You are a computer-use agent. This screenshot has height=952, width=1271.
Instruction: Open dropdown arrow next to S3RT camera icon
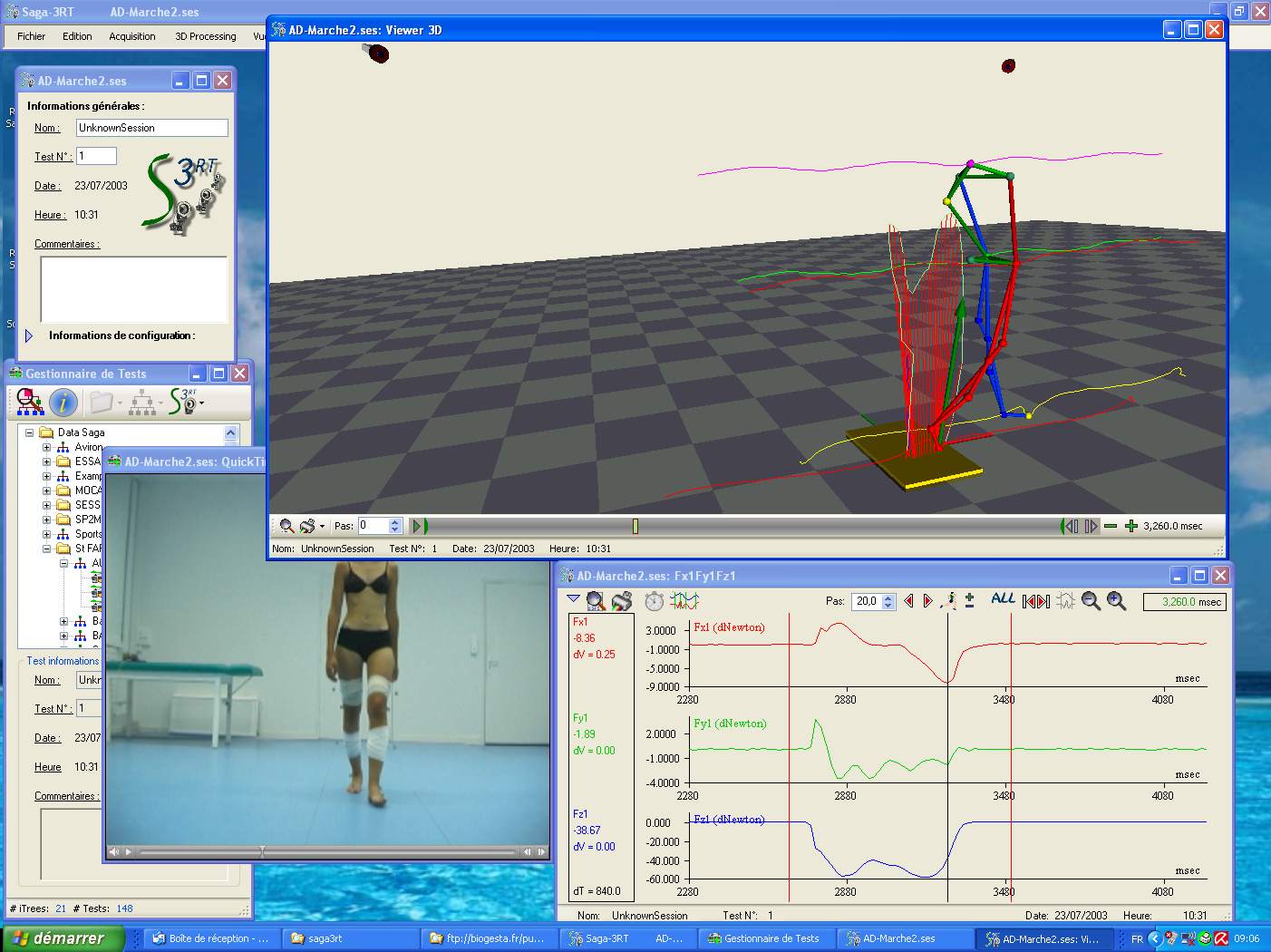pos(201,403)
